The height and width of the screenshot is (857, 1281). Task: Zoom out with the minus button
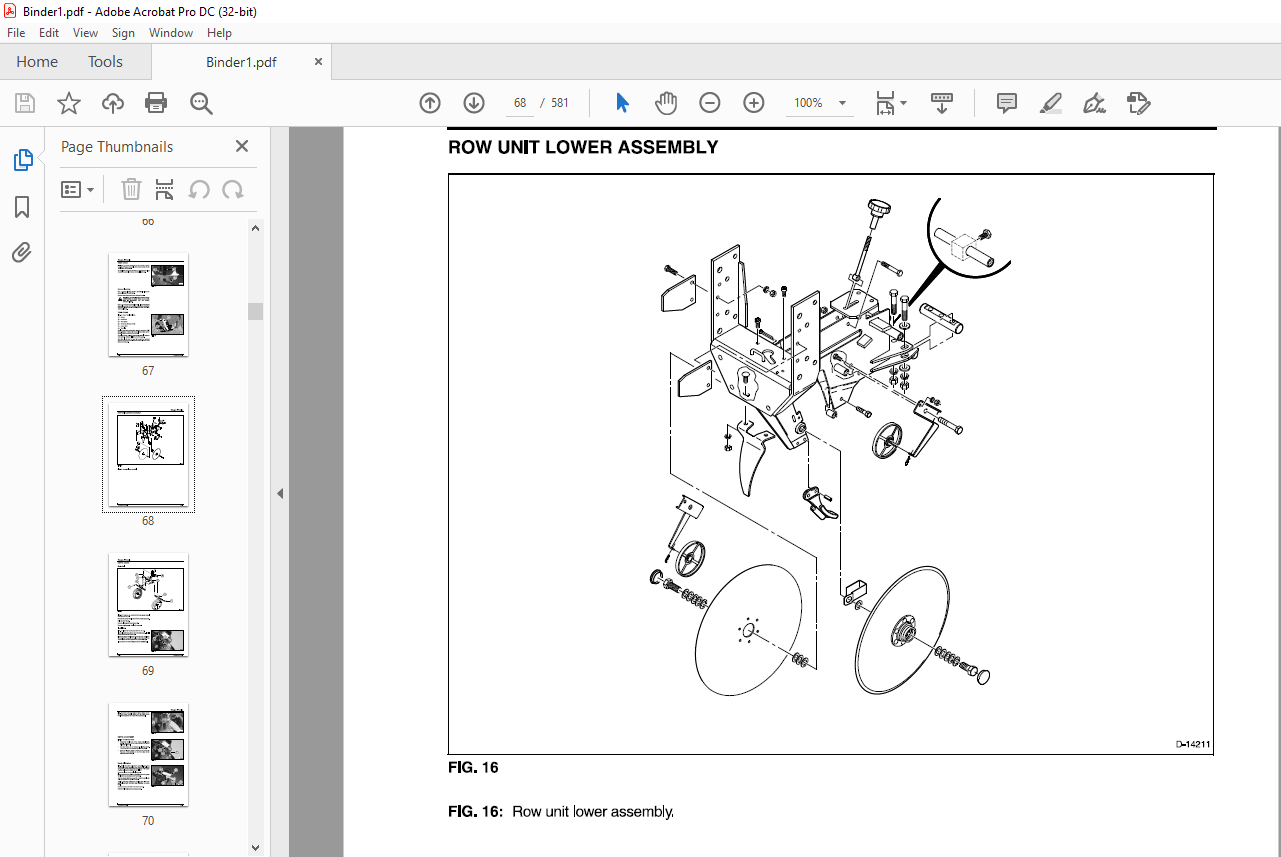pos(710,103)
